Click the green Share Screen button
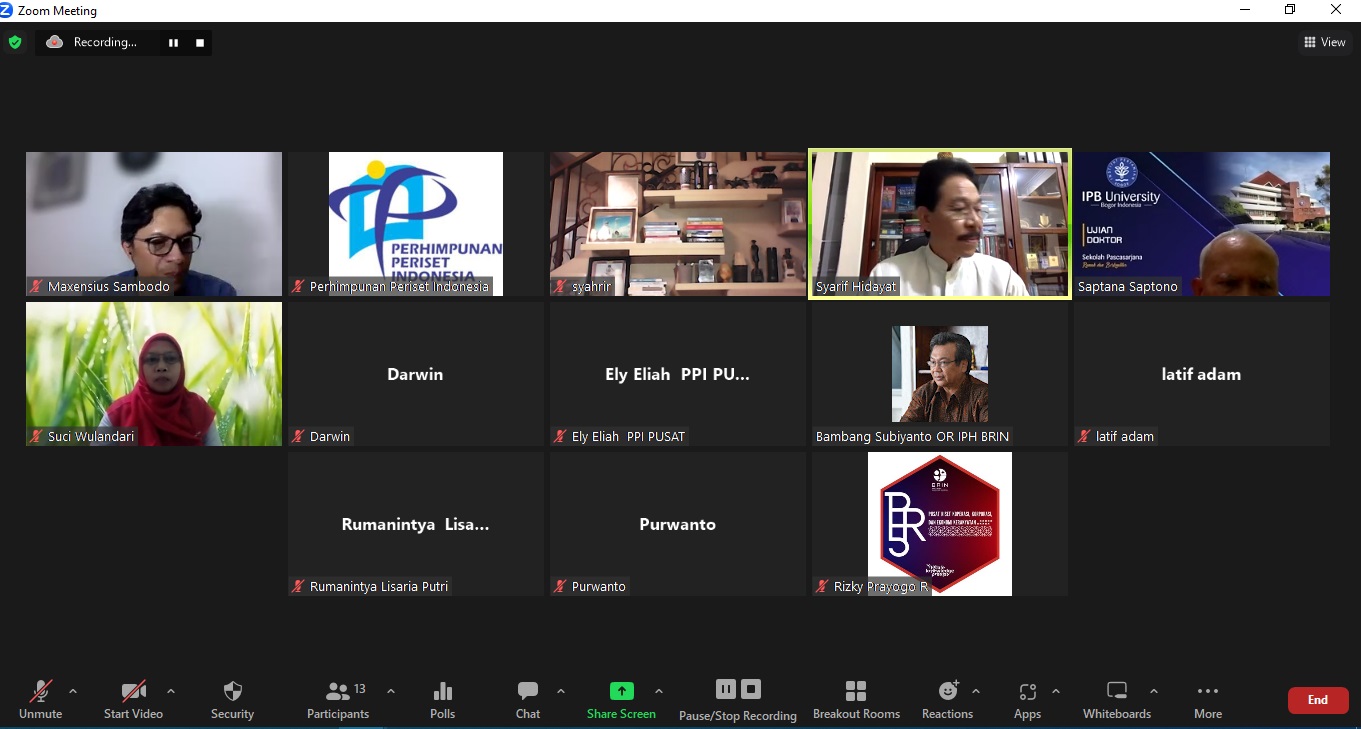 tap(621, 699)
